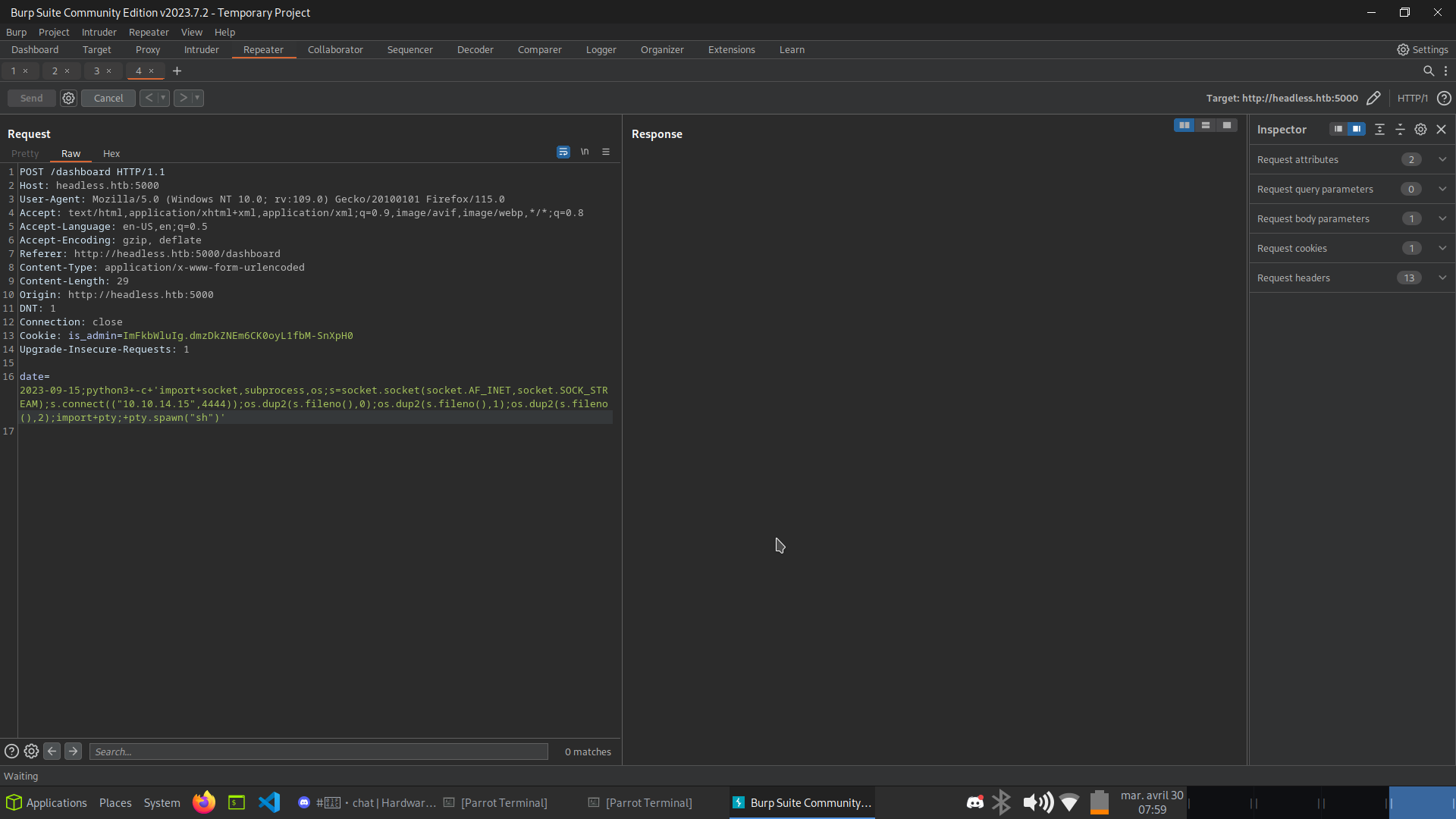1456x819 pixels.
Task: Open the HTTP/1 protocol help icon
Action: pyautogui.click(x=1443, y=99)
